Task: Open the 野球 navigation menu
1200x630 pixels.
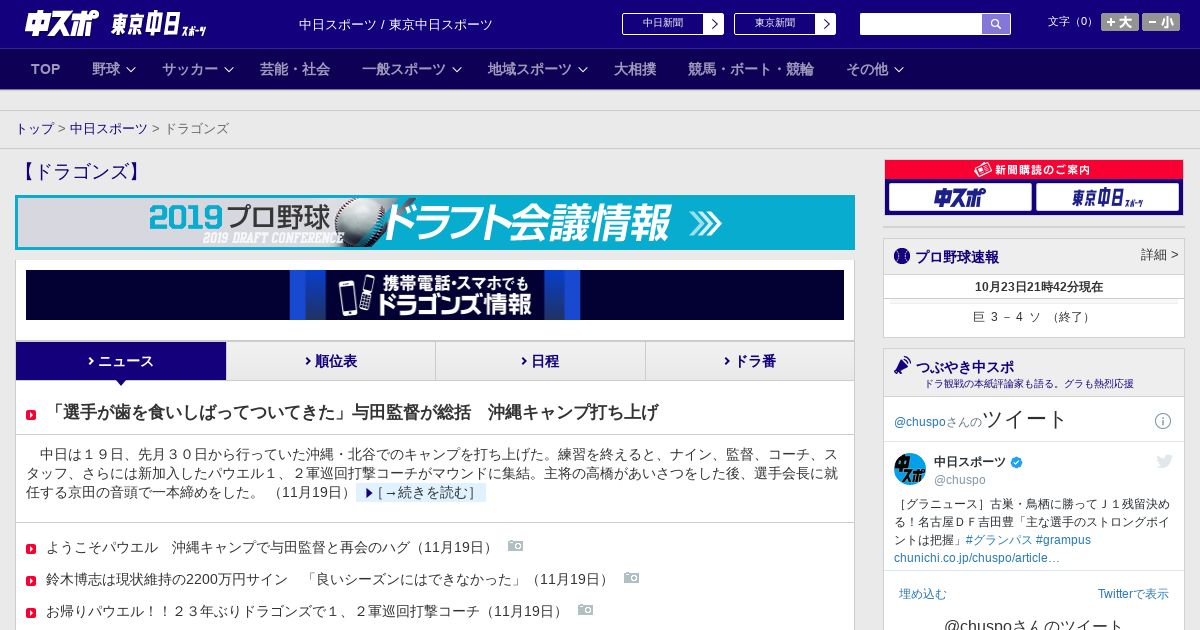Action: [106, 69]
